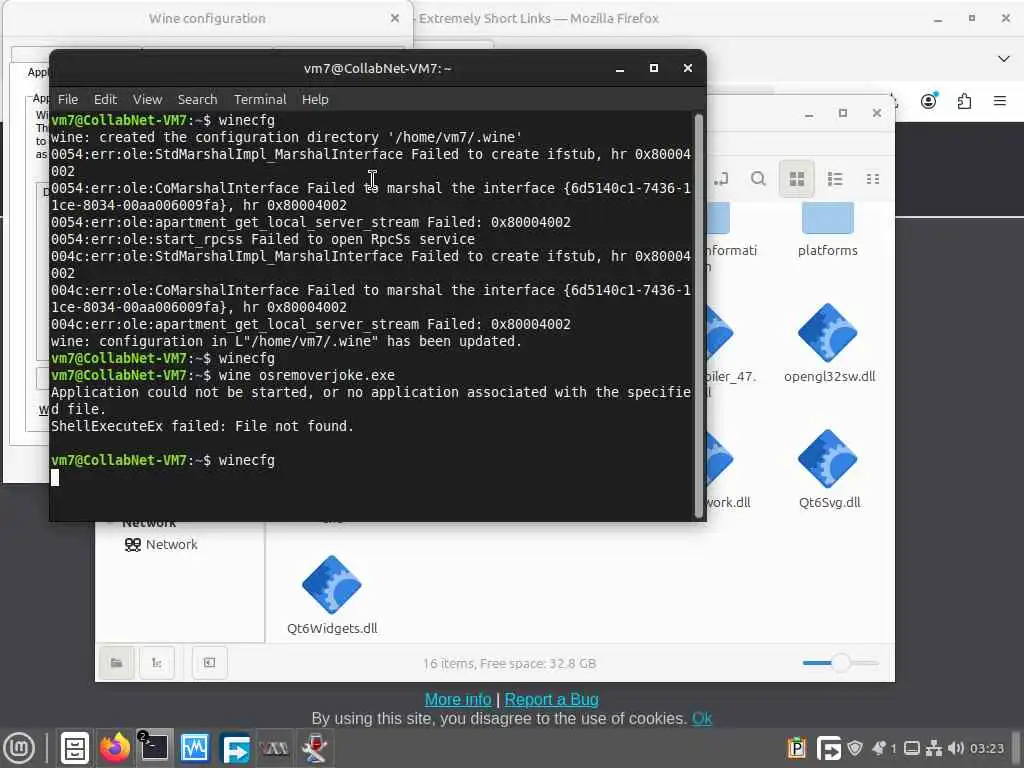The image size is (1024, 768).
Task: Open Firefox hamburger application menu
Action: tap(1000, 101)
